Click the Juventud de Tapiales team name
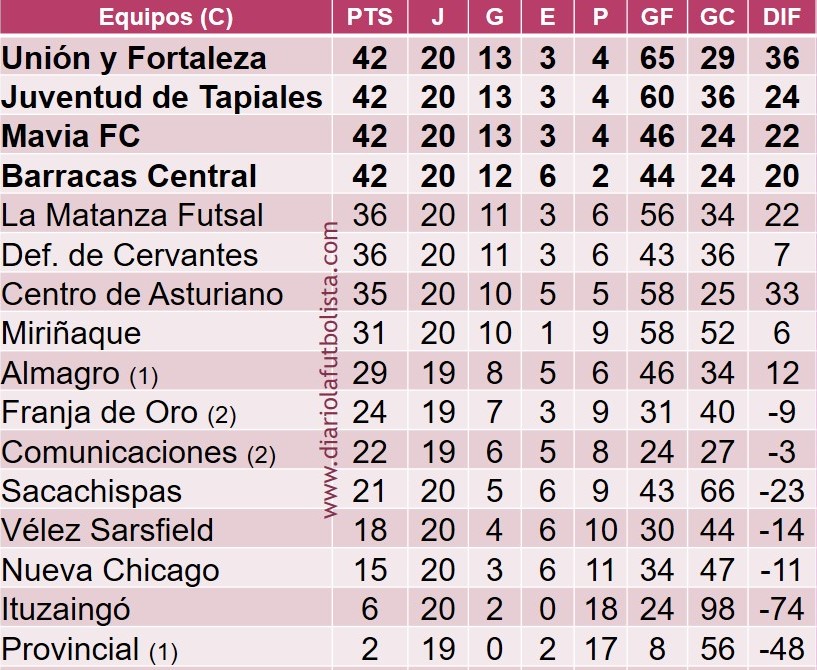Screen dimensions: 817x670 (x=162, y=97)
